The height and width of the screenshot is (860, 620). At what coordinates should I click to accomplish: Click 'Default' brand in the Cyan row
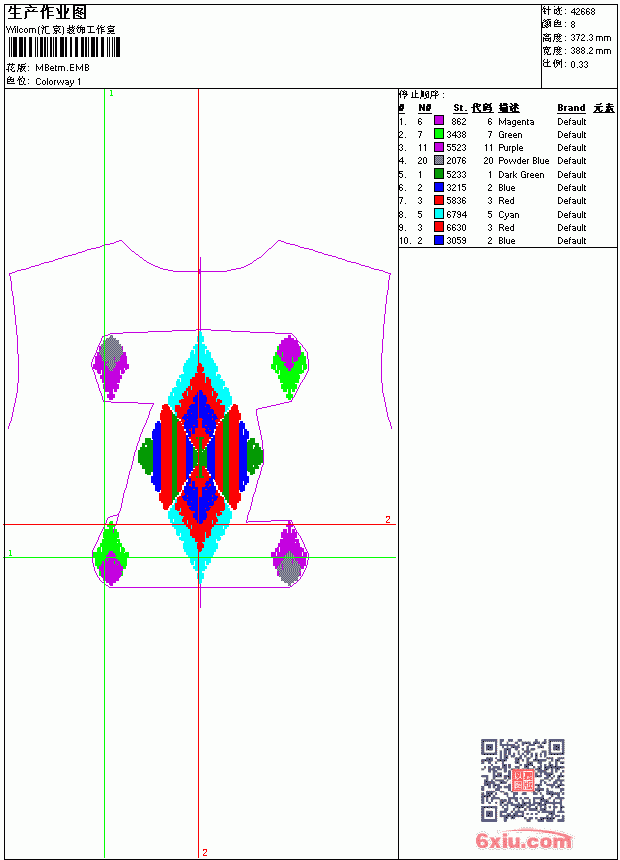coord(572,214)
